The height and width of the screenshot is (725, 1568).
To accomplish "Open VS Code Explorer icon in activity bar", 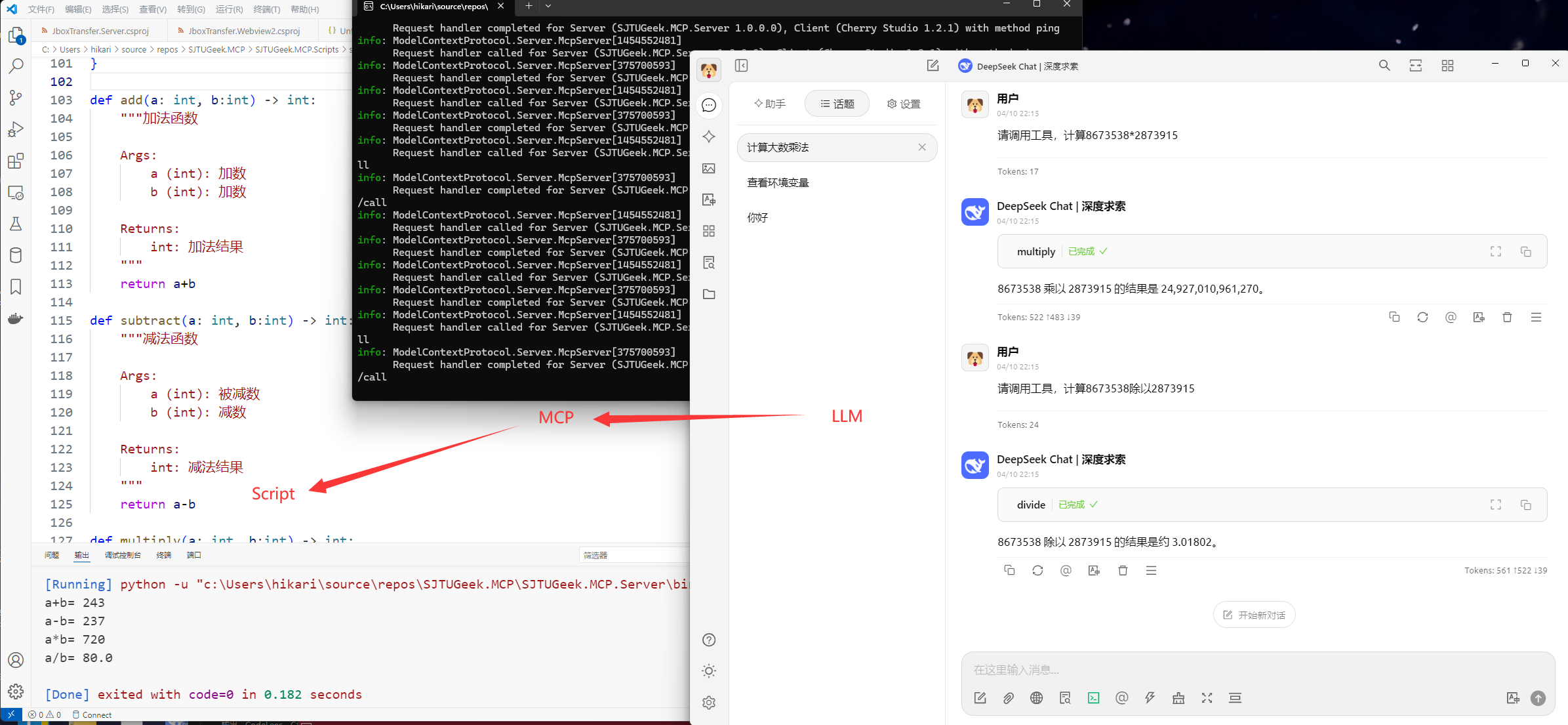I will pos(16,35).
